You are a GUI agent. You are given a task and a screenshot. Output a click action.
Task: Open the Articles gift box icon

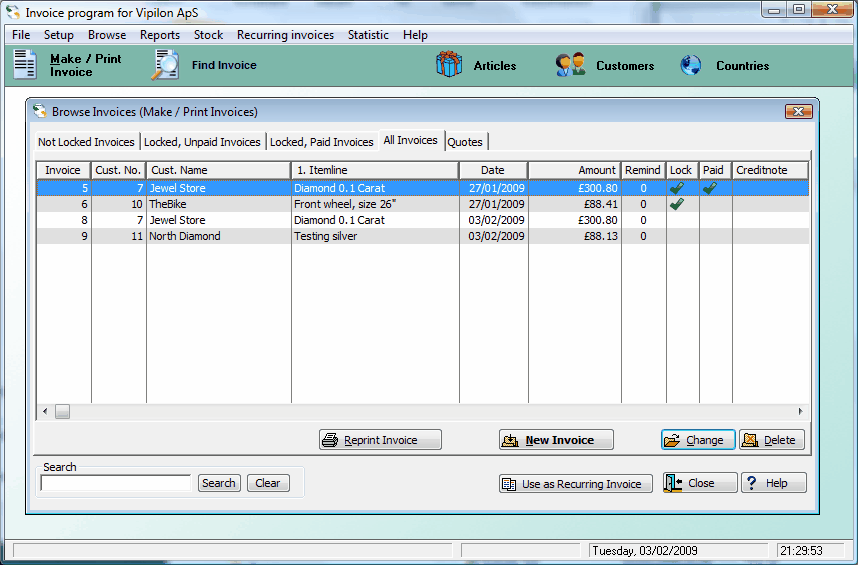point(449,65)
